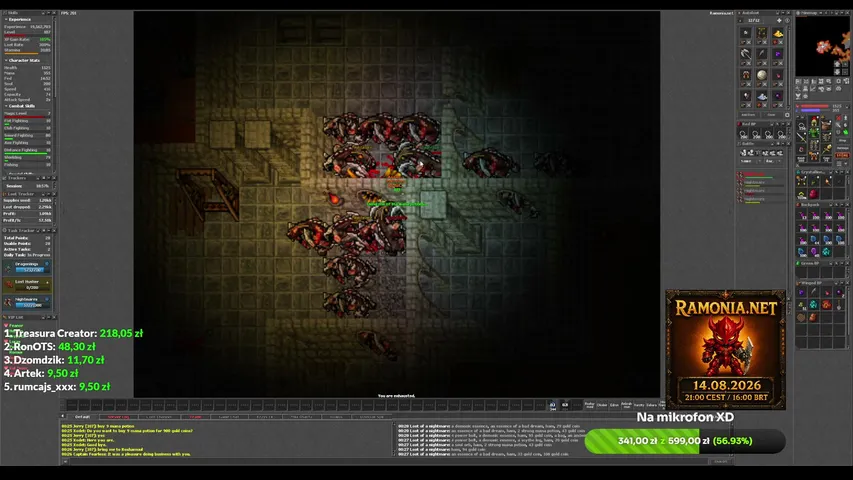Select the teal gem in Winged BP
This screenshot has width=853, height=480.
click(x=814, y=305)
